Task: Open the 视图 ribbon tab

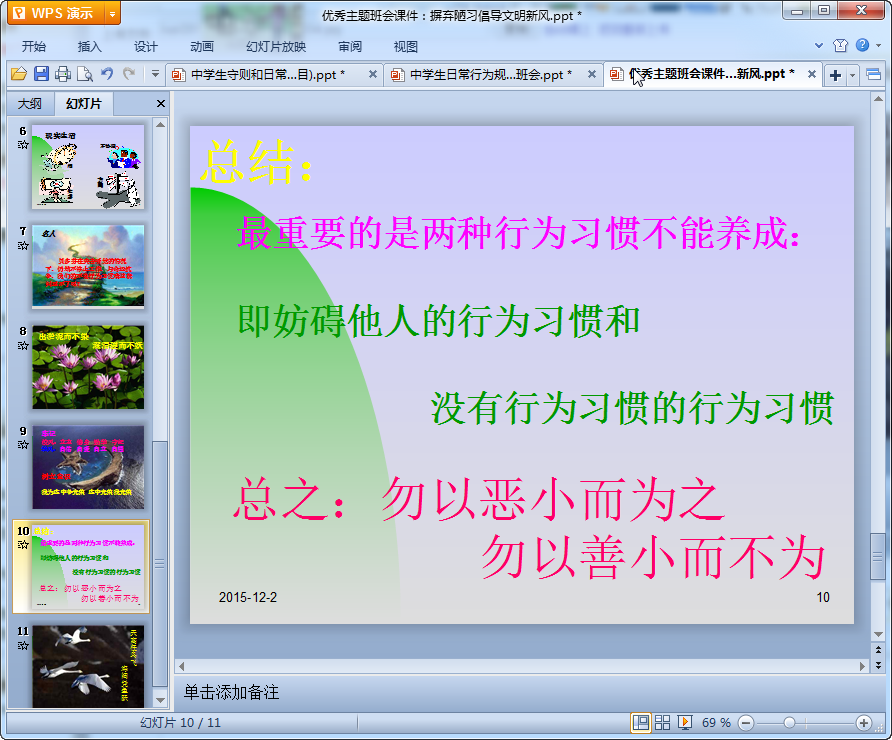Action: pos(406,47)
